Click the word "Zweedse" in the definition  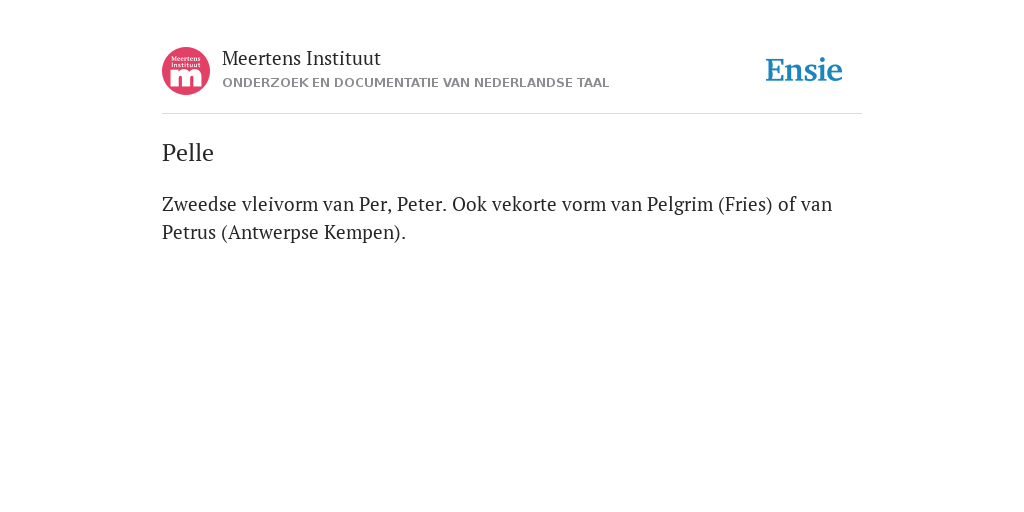[x=199, y=204]
